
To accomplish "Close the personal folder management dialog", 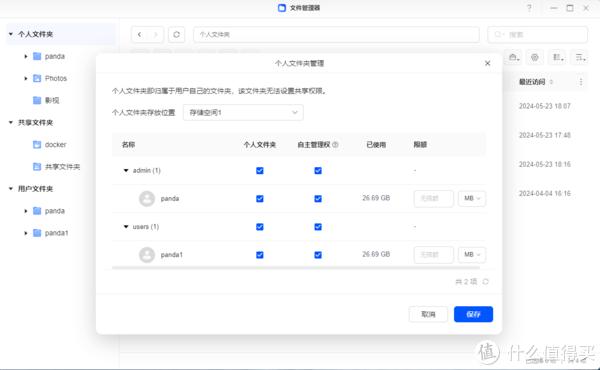I will [488, 63].
